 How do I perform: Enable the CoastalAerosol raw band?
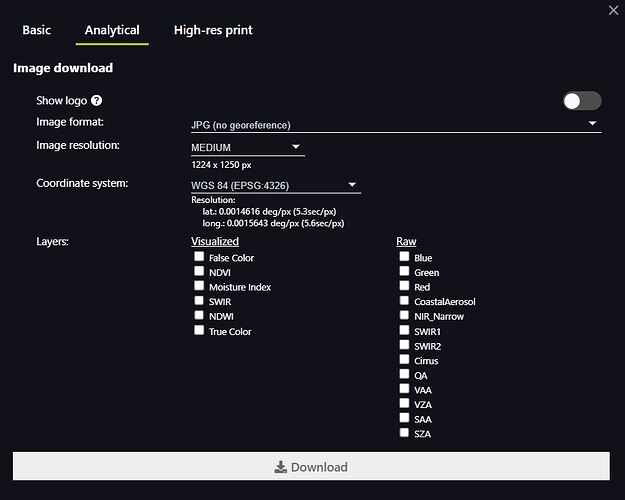coord(404,300)
